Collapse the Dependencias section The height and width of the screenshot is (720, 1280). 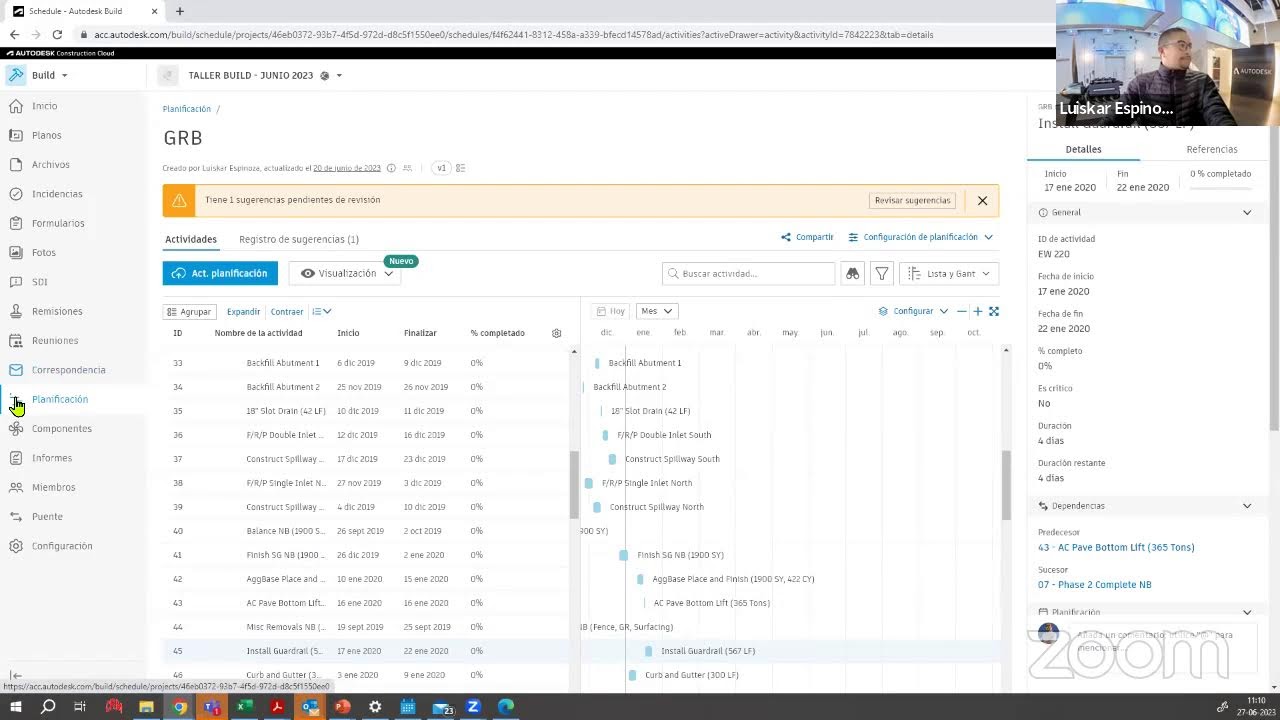pyautogui.click(x=1247, y=506)
